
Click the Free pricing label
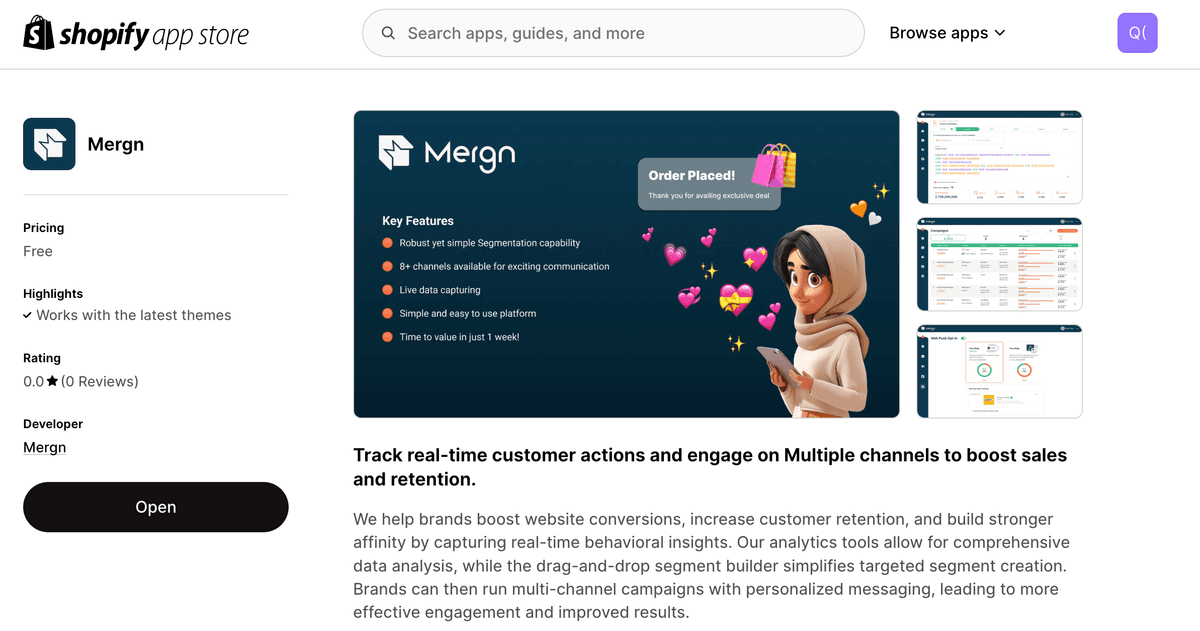pyautogui.click(x=38, y=251)
